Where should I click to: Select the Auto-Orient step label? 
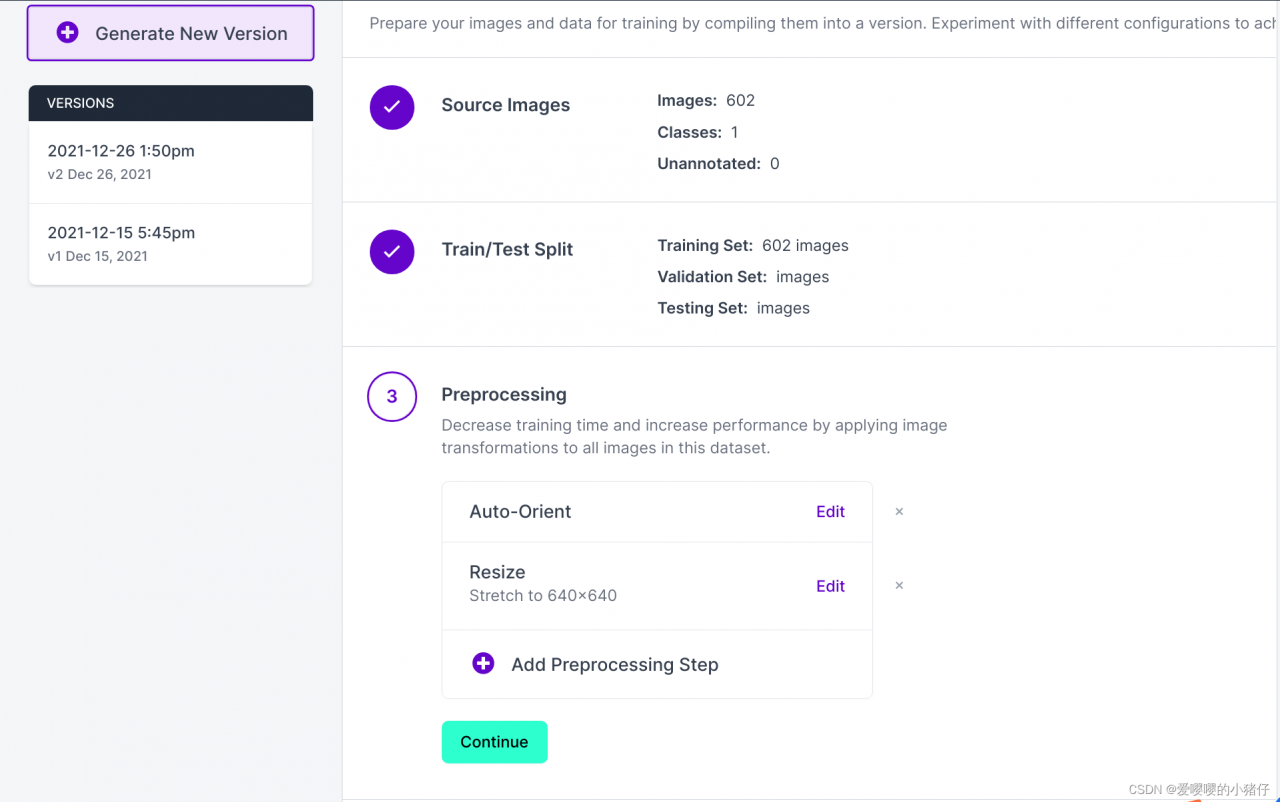520,511
